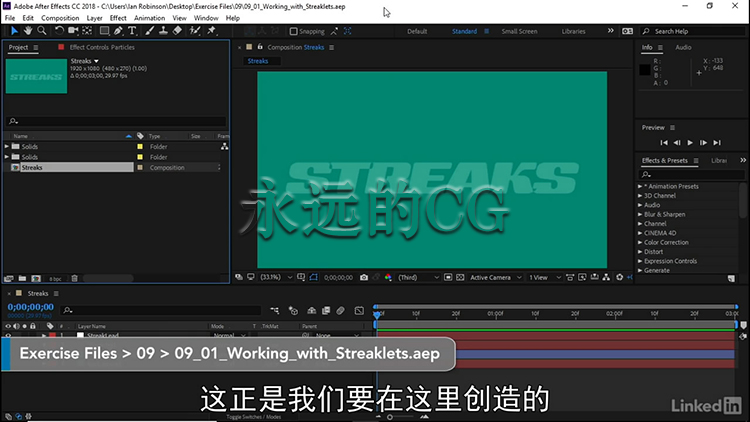Click the yellow label swatch of Streaks composition
The image size is (750, 422).
tap(140, 167)
